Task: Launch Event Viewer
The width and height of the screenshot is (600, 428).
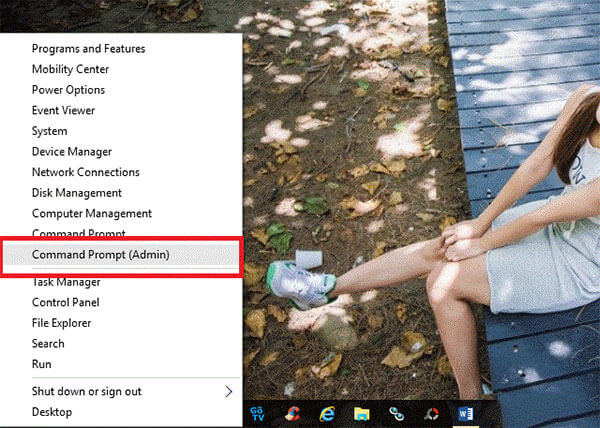Action: (x=63, y=111)
